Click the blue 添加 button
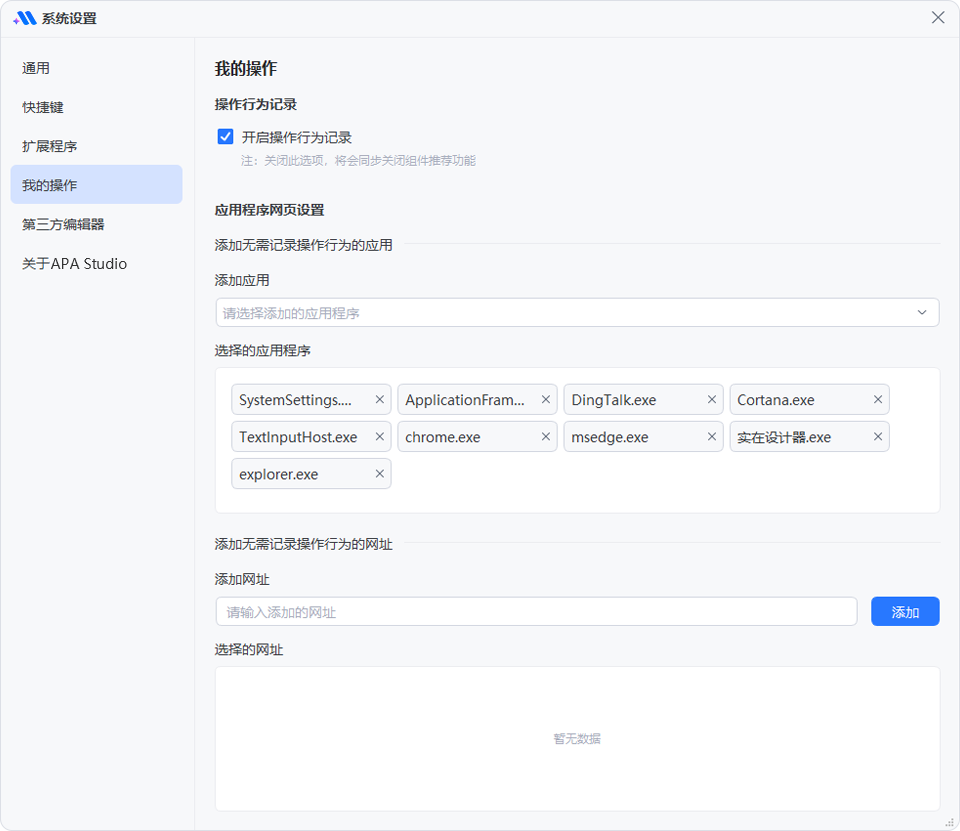 (905, 612)
